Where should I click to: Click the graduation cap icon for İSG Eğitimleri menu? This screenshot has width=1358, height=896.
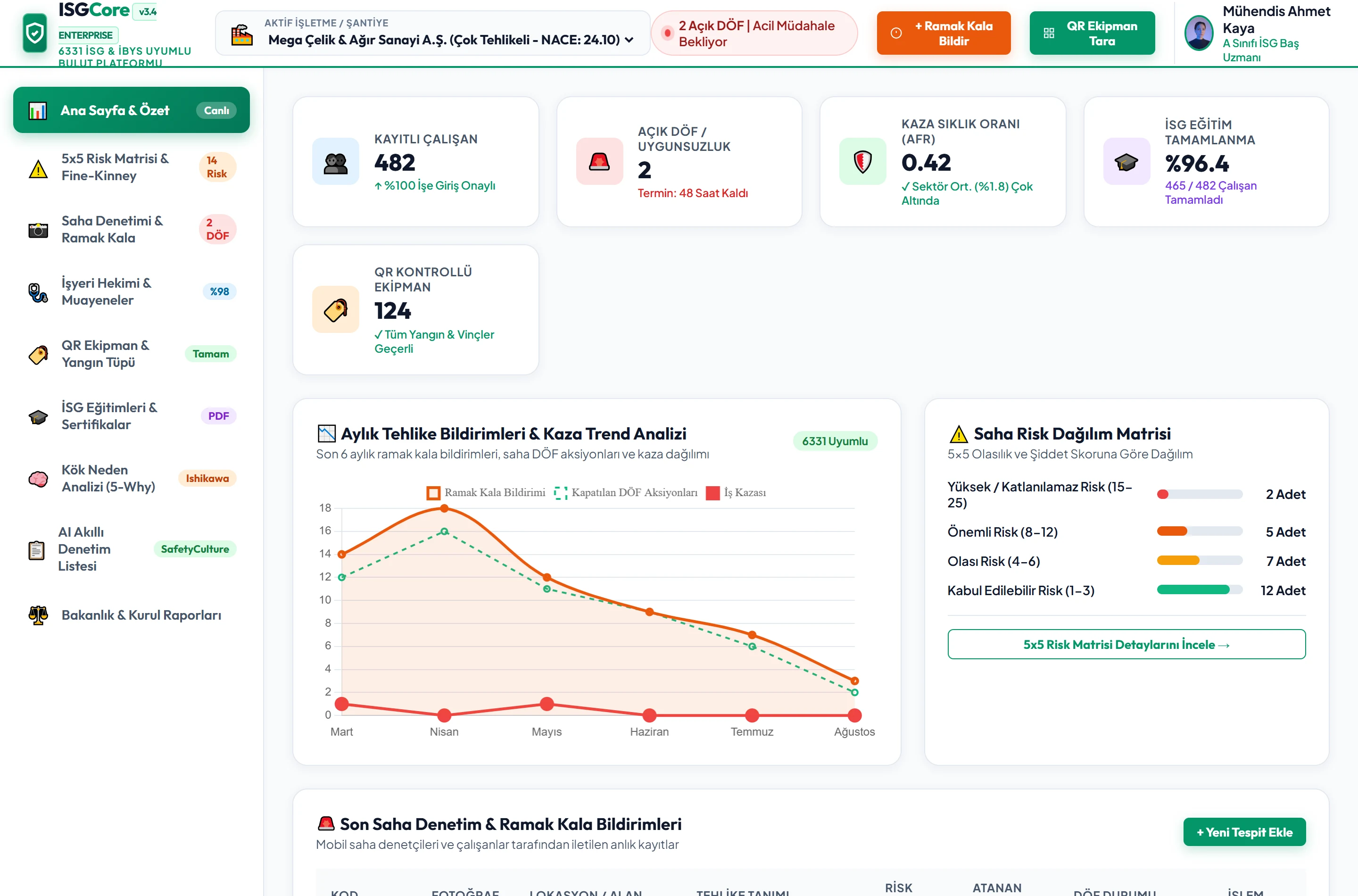[x=38, y=417]
